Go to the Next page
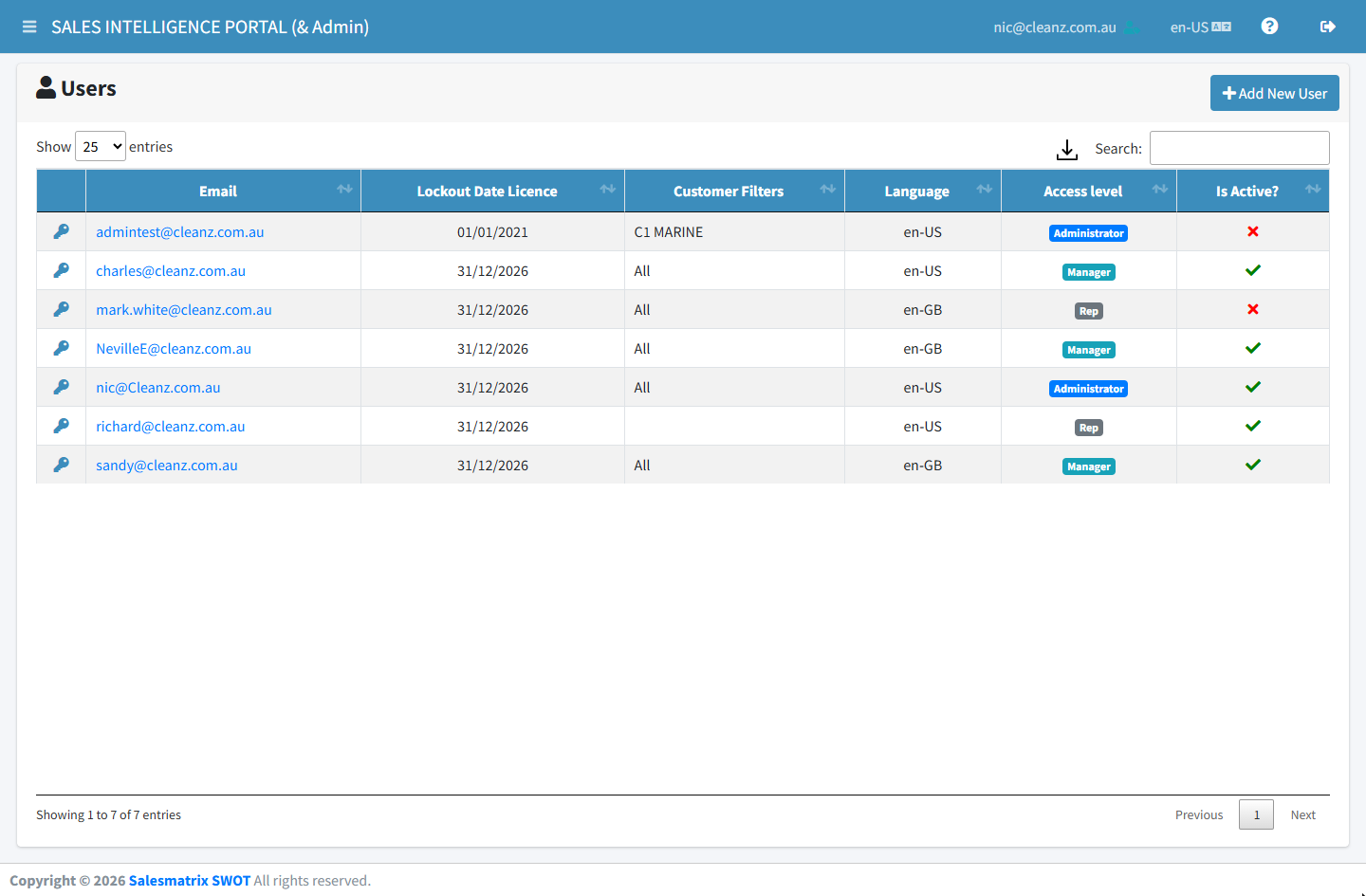Image resolution: width=1366 pixels, height=896 pixels. [1303, 814]
